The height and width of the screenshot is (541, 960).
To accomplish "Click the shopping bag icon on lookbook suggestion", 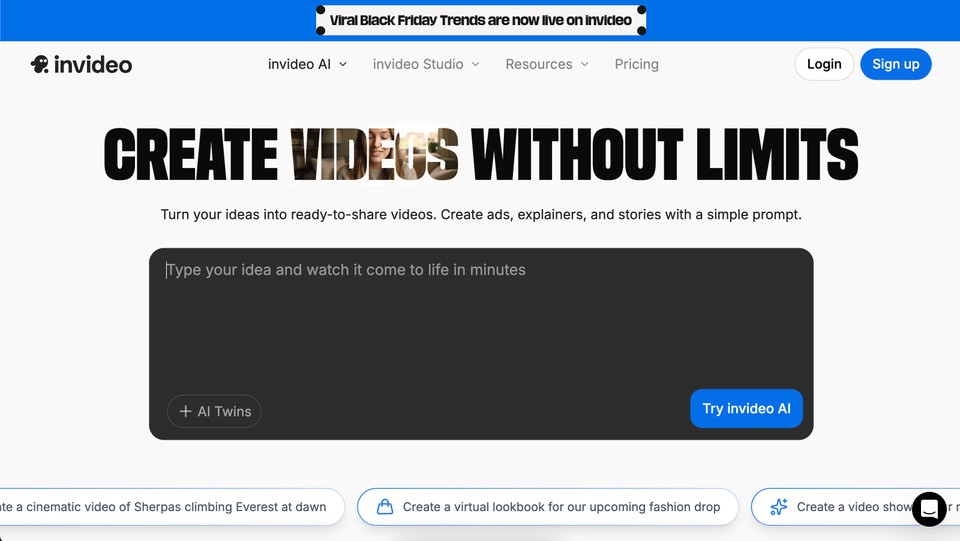I will 385,507.
